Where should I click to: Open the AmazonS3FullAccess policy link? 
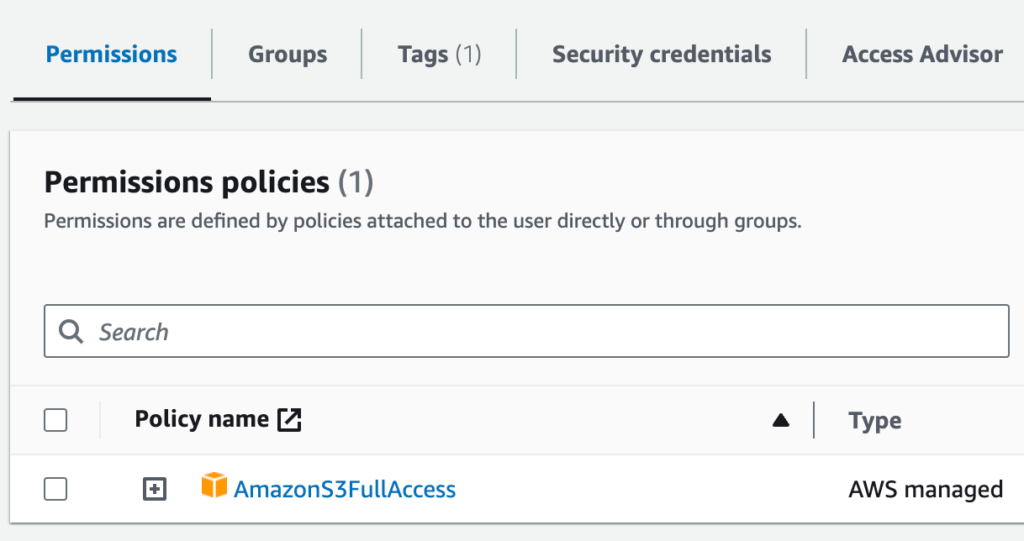pos(345,489)
